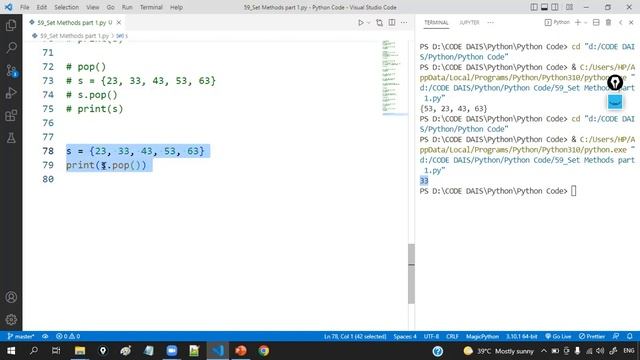Toggle secondary side bar layout icon

(555, 7)
